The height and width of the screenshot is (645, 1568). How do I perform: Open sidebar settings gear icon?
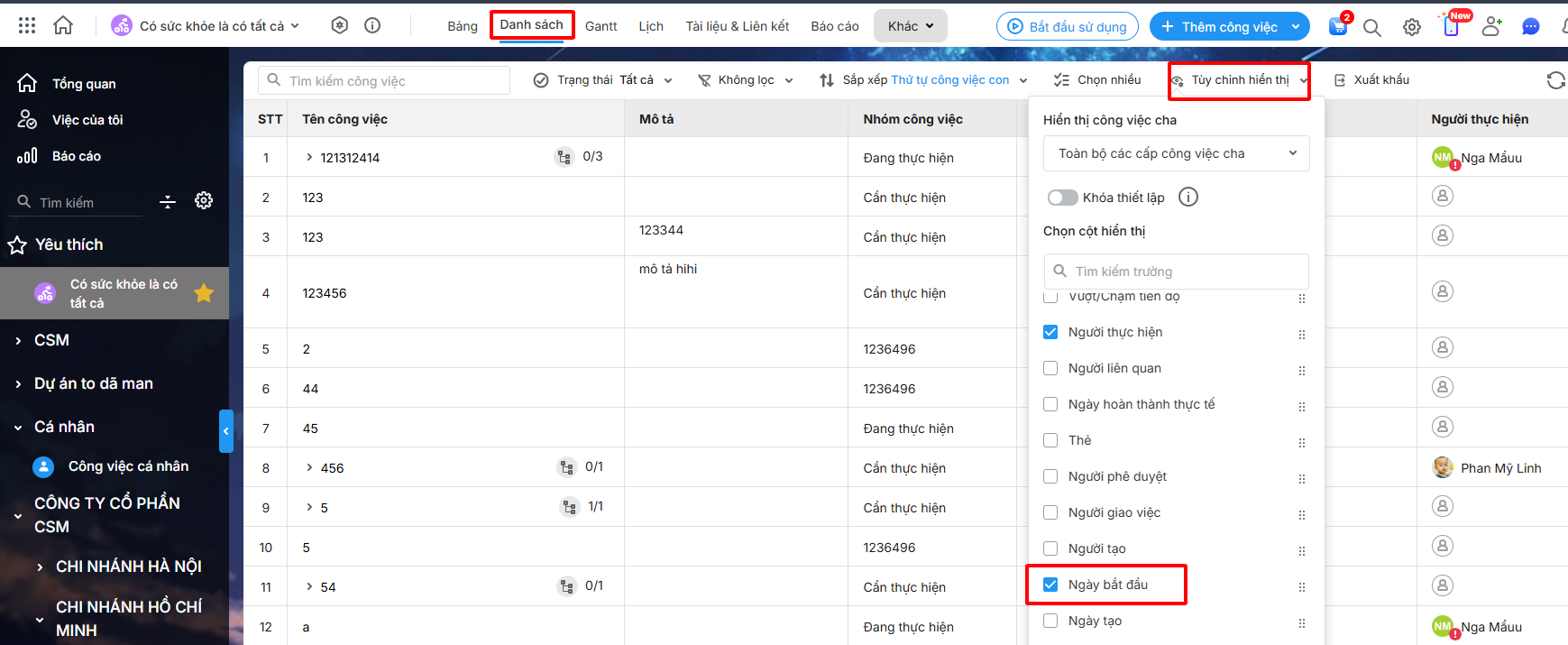tap(204, 200)
